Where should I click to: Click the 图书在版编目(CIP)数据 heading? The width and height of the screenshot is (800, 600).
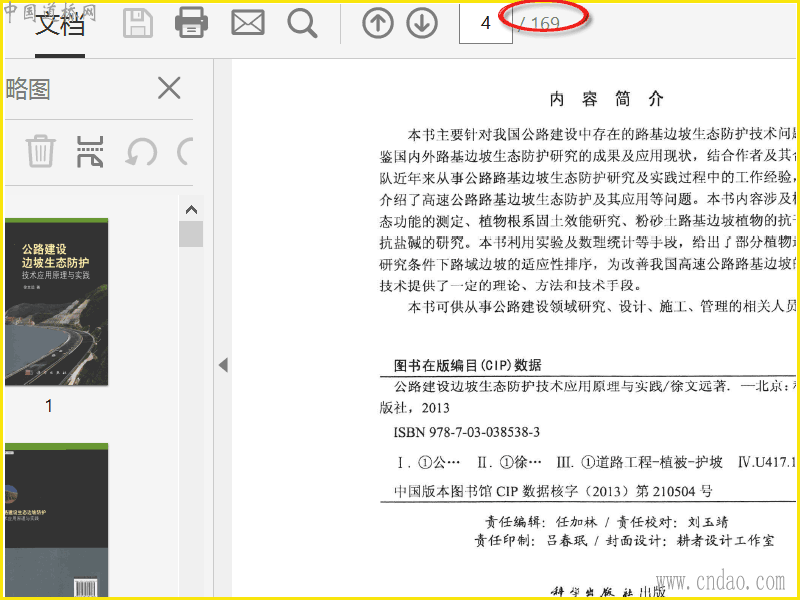pos(467,365)
